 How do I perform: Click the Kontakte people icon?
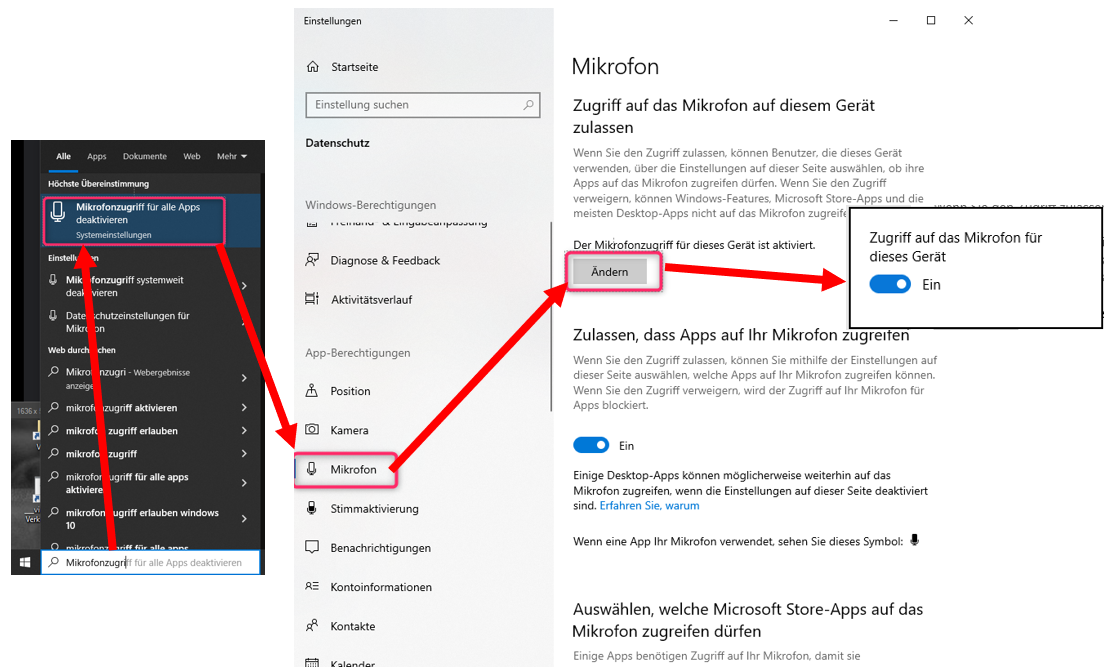click(x=312, y=626)
